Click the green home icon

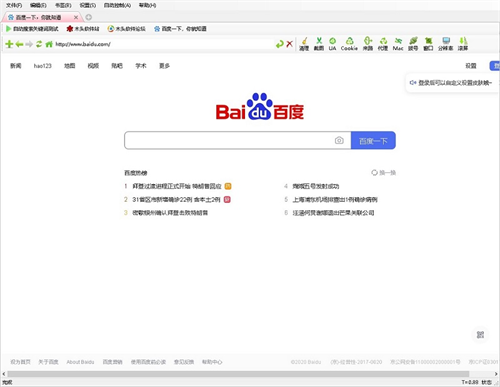pos(49,44)
